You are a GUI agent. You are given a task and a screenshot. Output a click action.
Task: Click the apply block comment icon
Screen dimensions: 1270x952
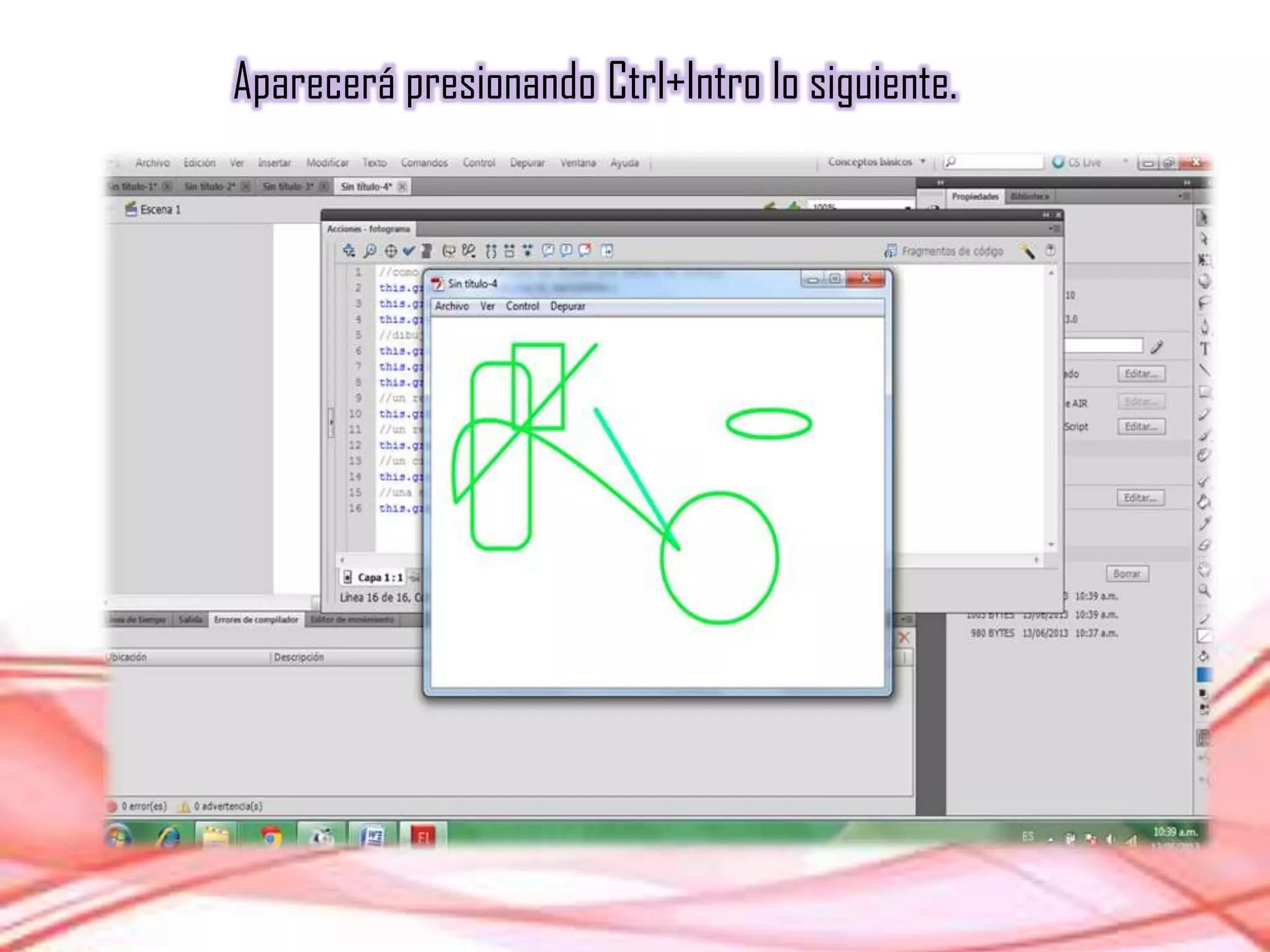(x=548, y=250)
